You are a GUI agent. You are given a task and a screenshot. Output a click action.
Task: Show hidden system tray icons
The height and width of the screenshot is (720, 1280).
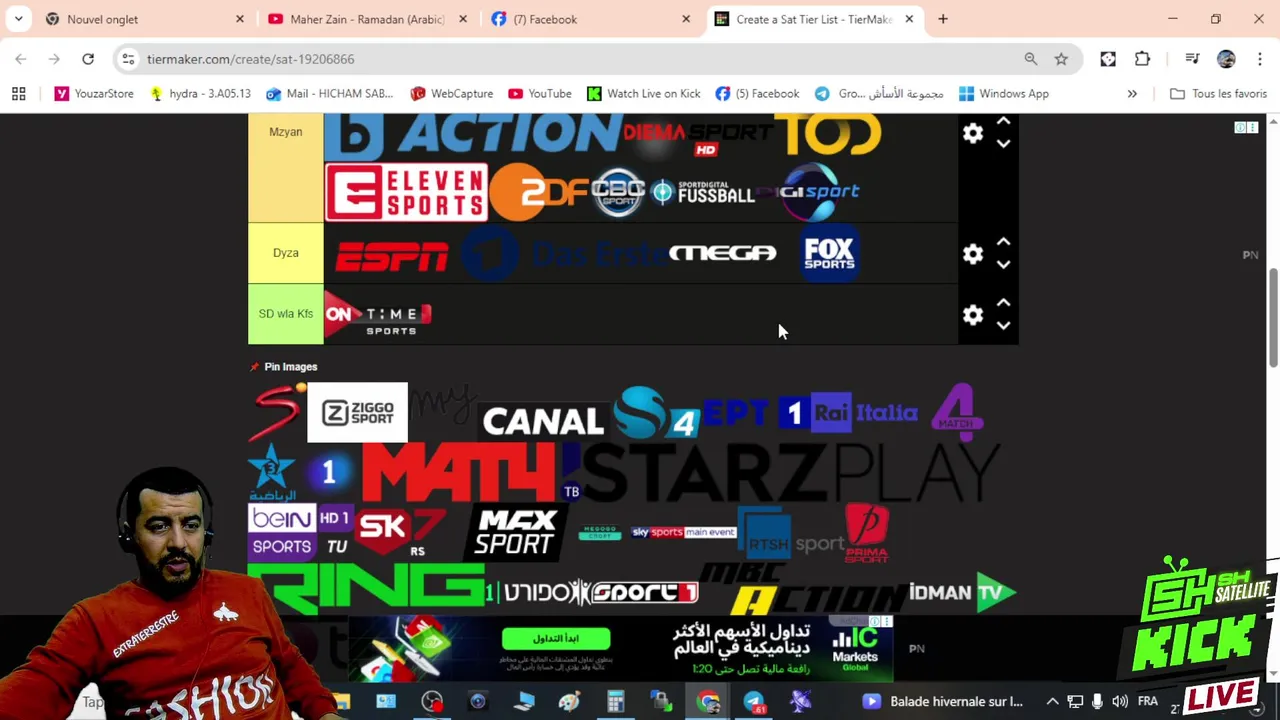click(x=1052, y=702)
